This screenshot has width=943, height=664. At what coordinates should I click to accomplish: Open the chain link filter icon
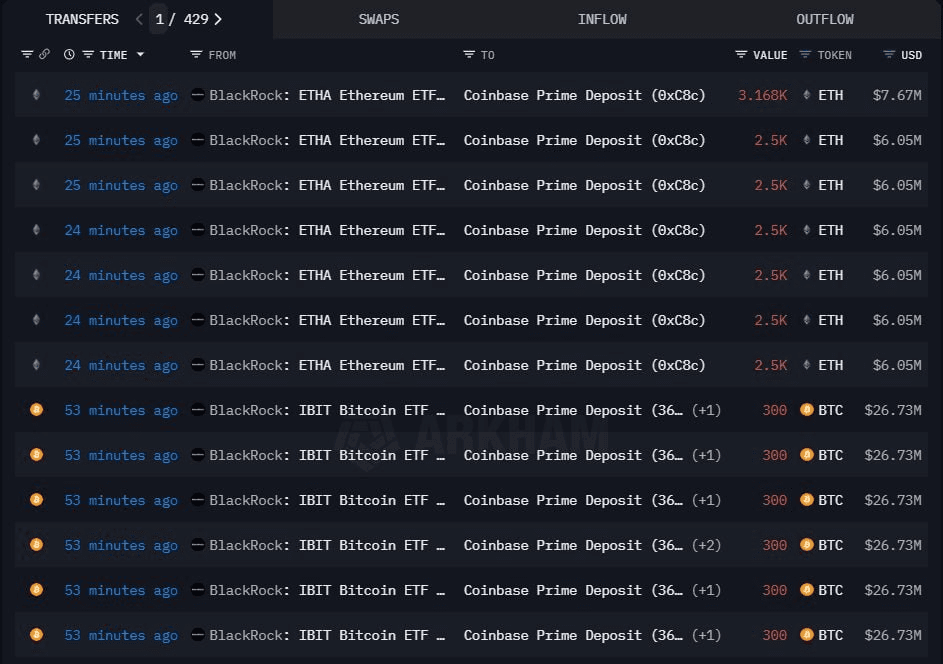point(45,54)
